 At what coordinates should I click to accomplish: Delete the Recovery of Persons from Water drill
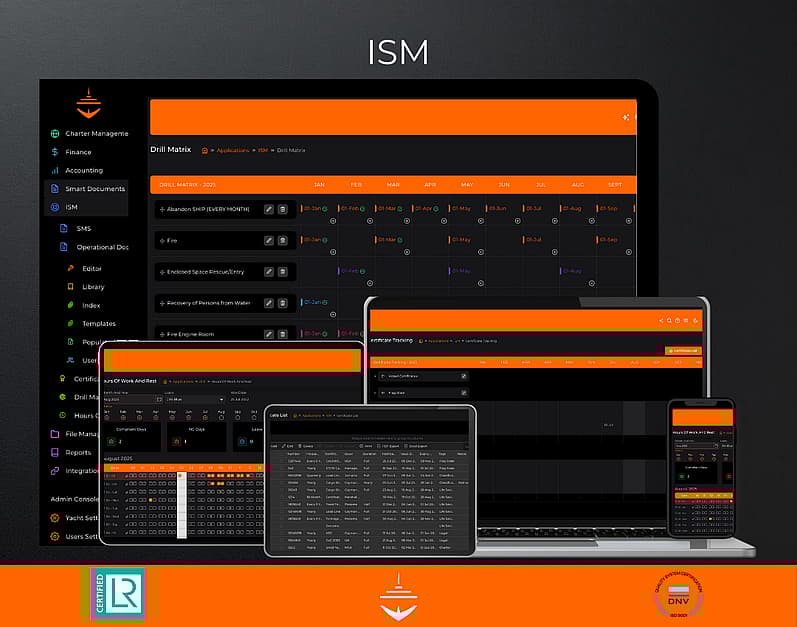tap(283, 303)
